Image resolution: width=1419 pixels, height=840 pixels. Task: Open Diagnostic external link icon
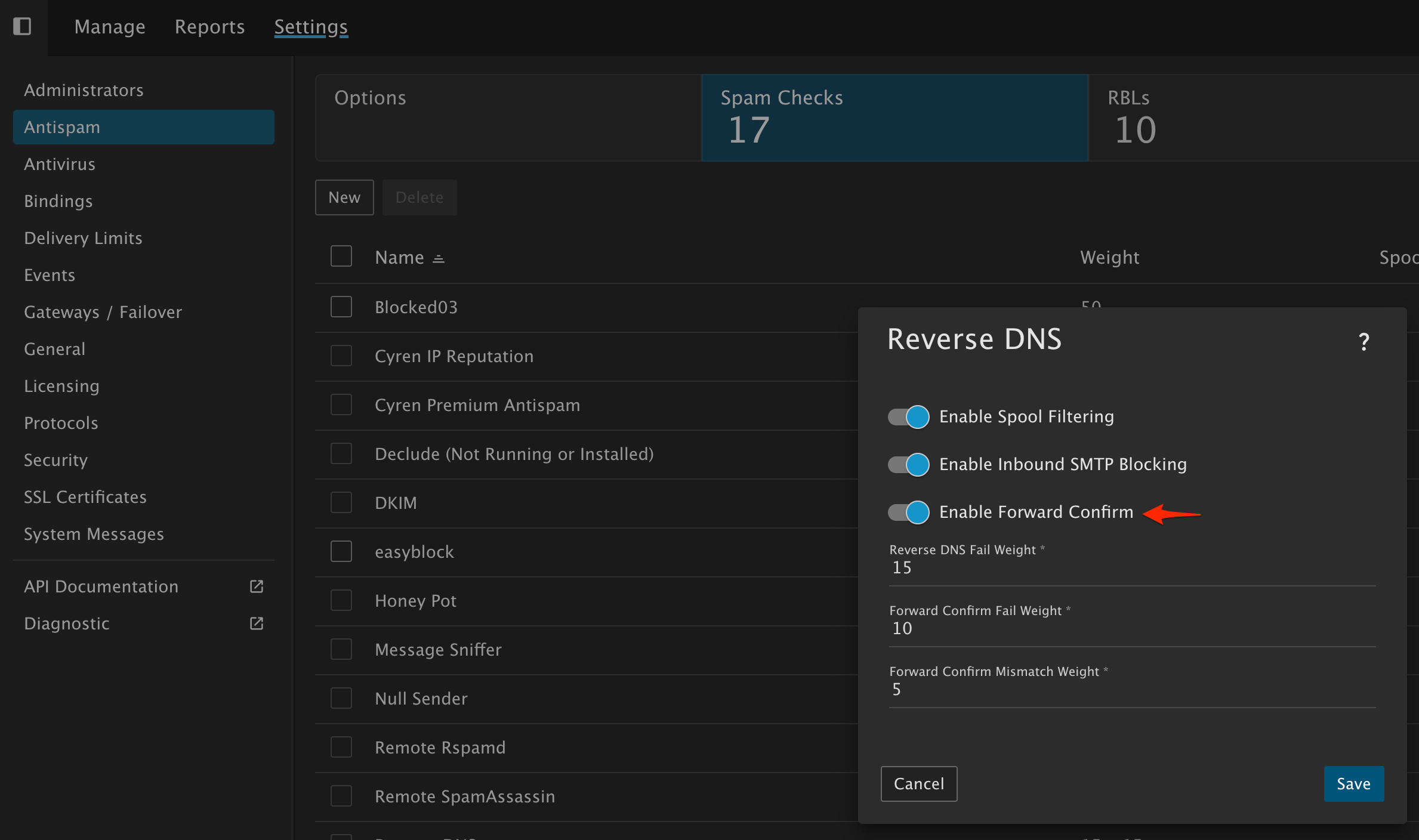point(257,623)
